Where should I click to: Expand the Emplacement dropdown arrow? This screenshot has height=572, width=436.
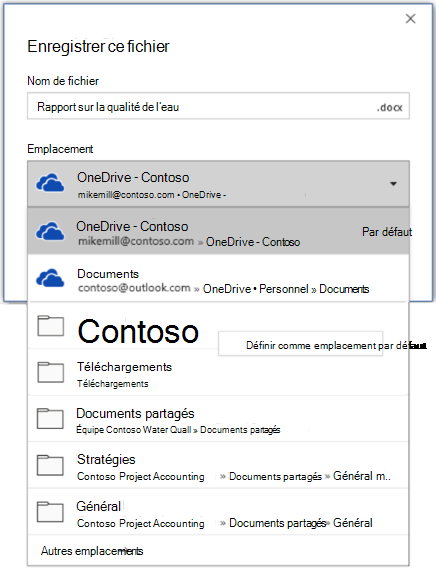pos(393,183)
